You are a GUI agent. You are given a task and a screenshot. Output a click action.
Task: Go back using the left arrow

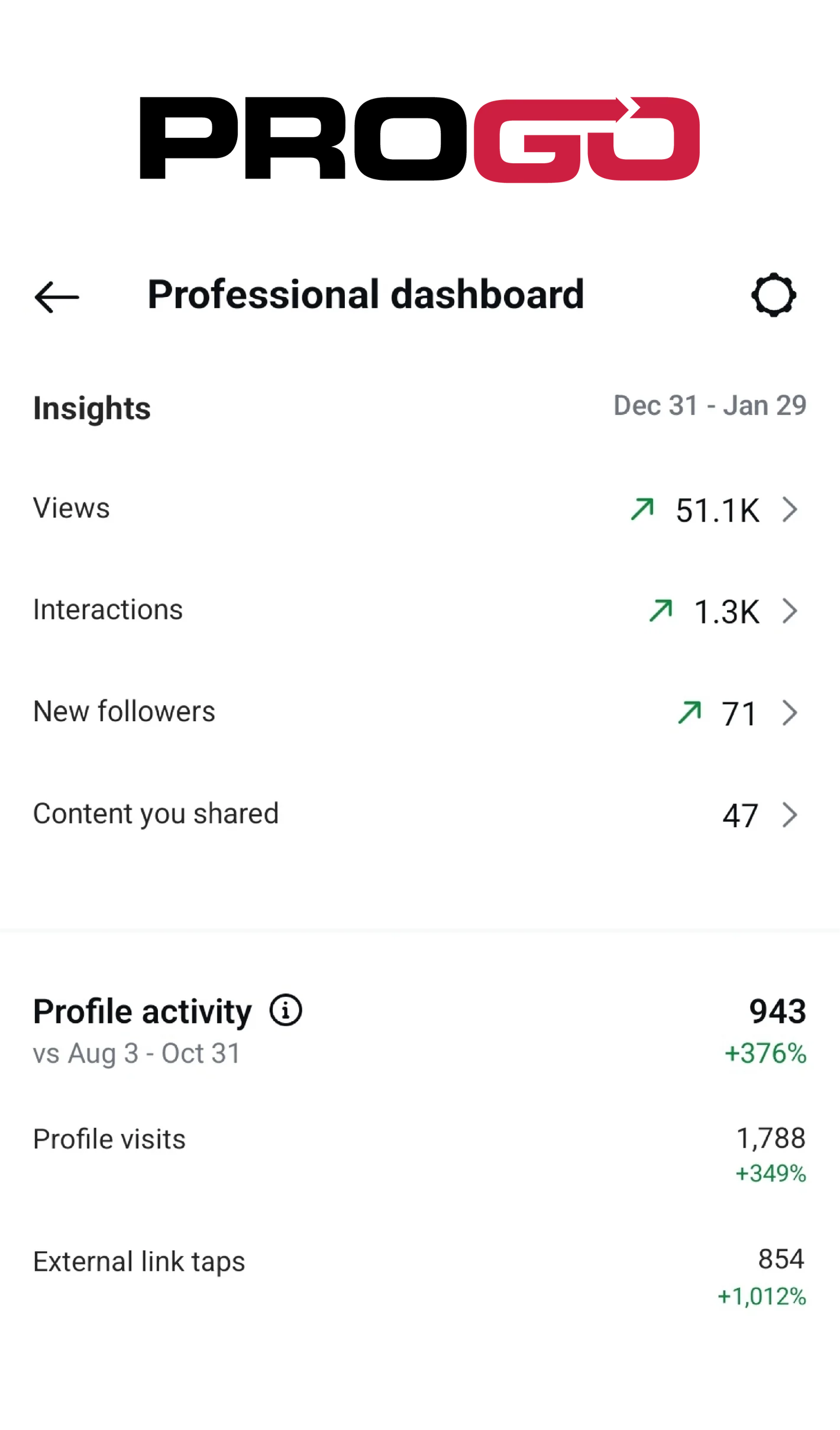57,296
